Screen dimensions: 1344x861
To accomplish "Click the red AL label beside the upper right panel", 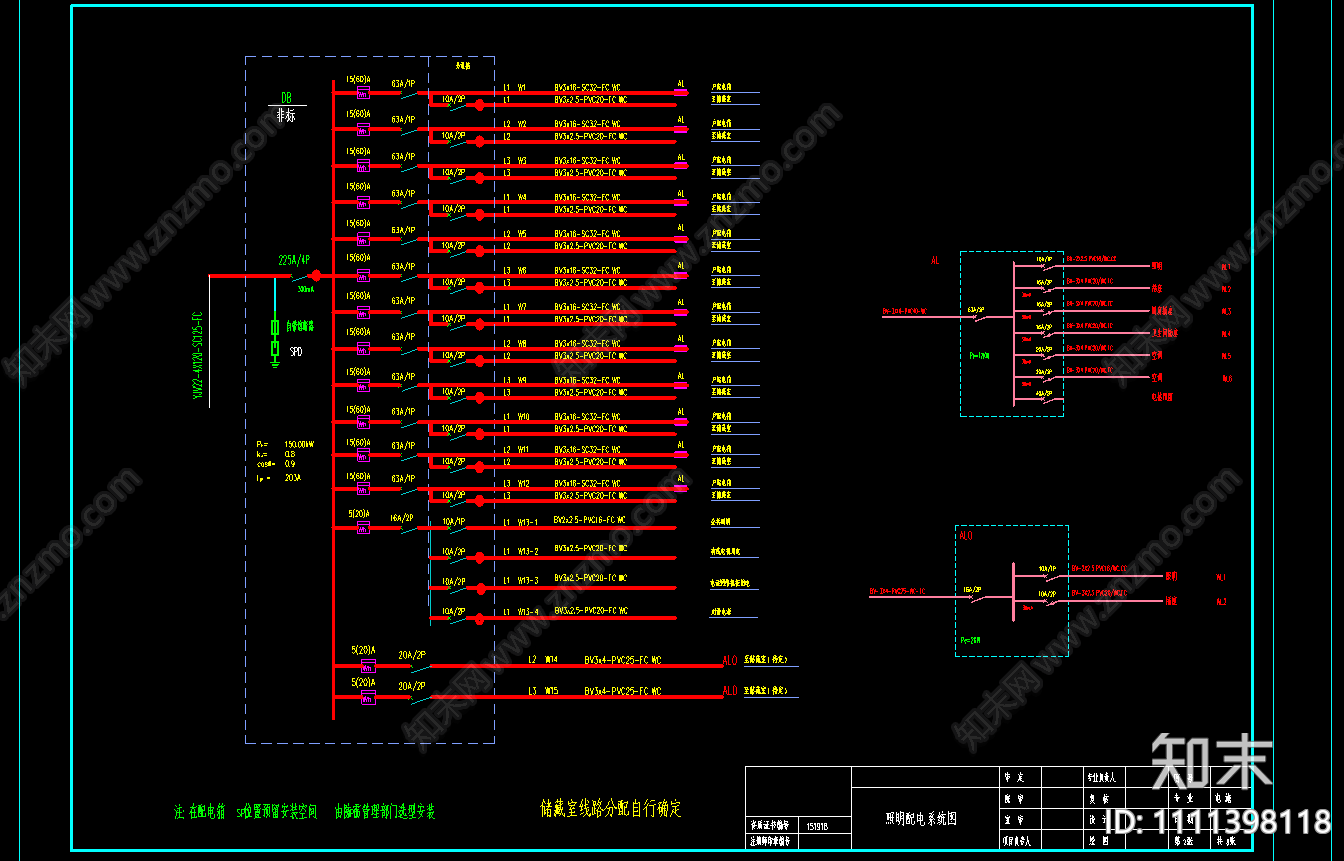I will point(935,260).
